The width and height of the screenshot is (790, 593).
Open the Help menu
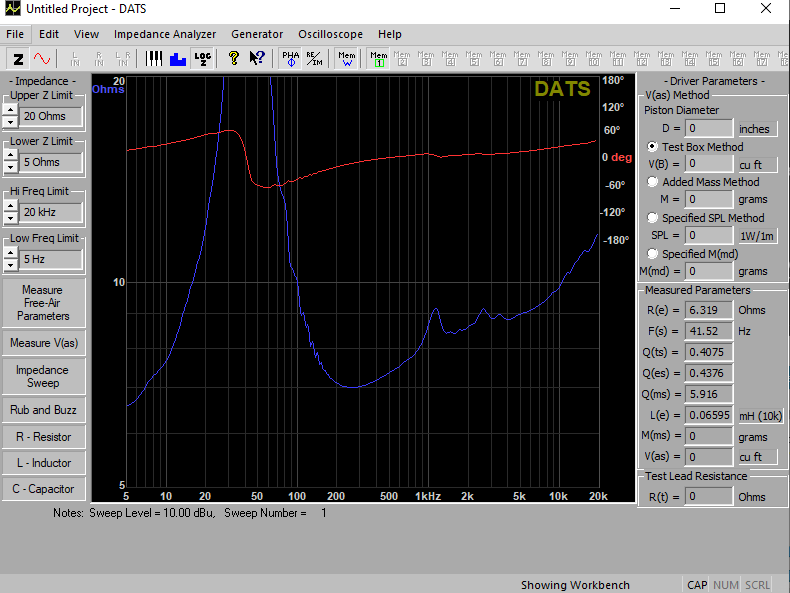click(389, 34)
